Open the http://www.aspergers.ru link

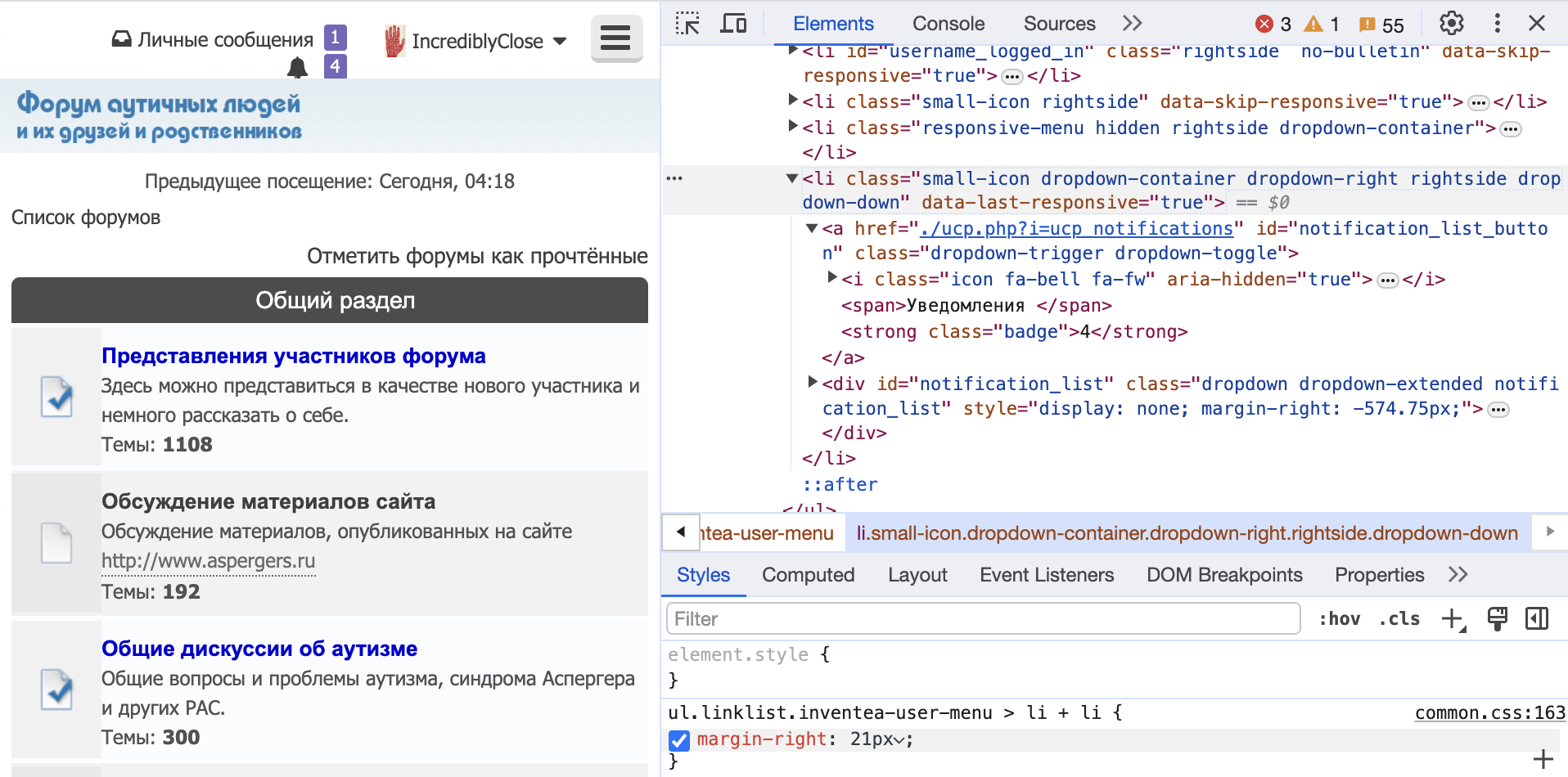coord(209,561)
